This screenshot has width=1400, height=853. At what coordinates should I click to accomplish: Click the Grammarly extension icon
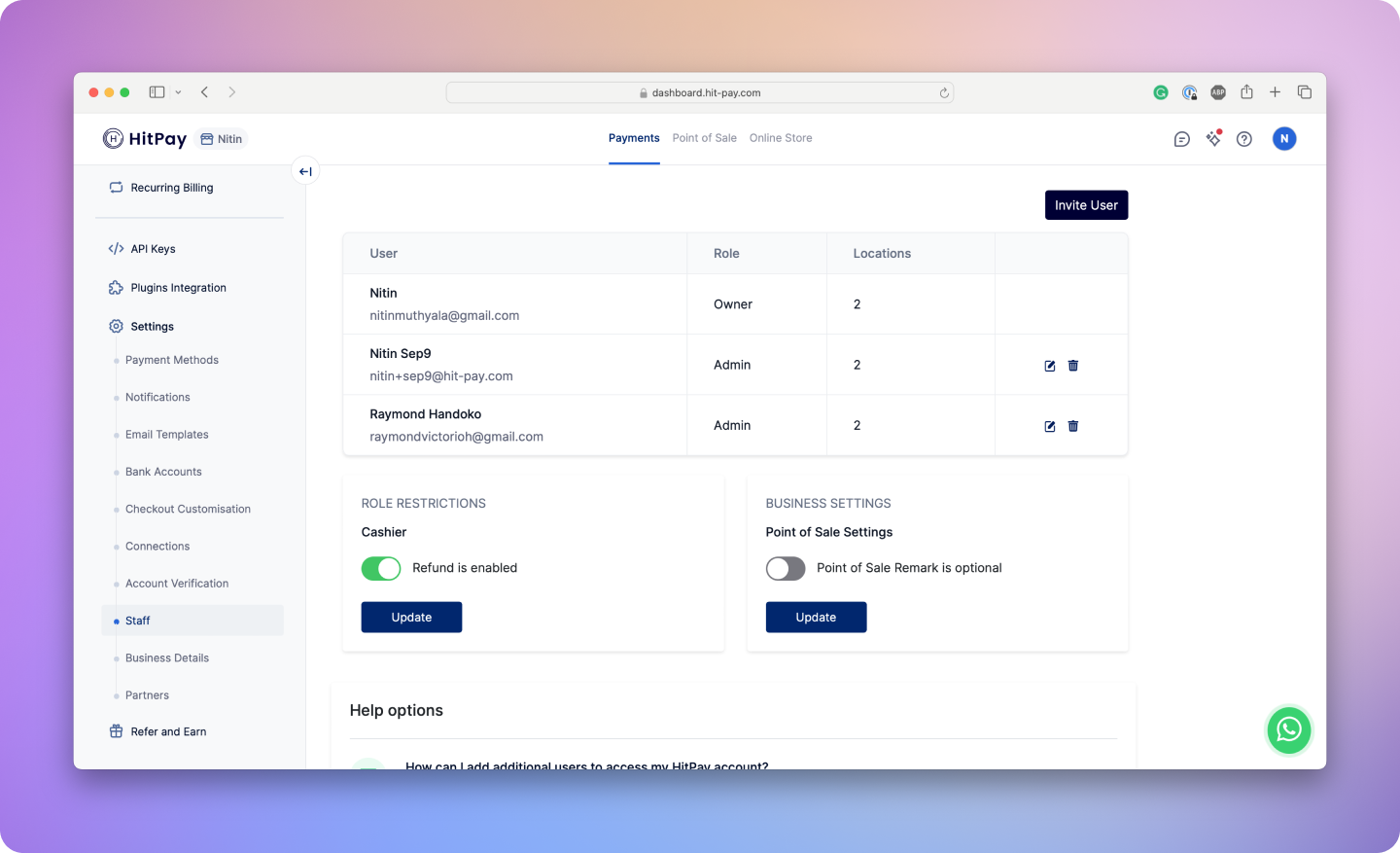click(1161, 92)
